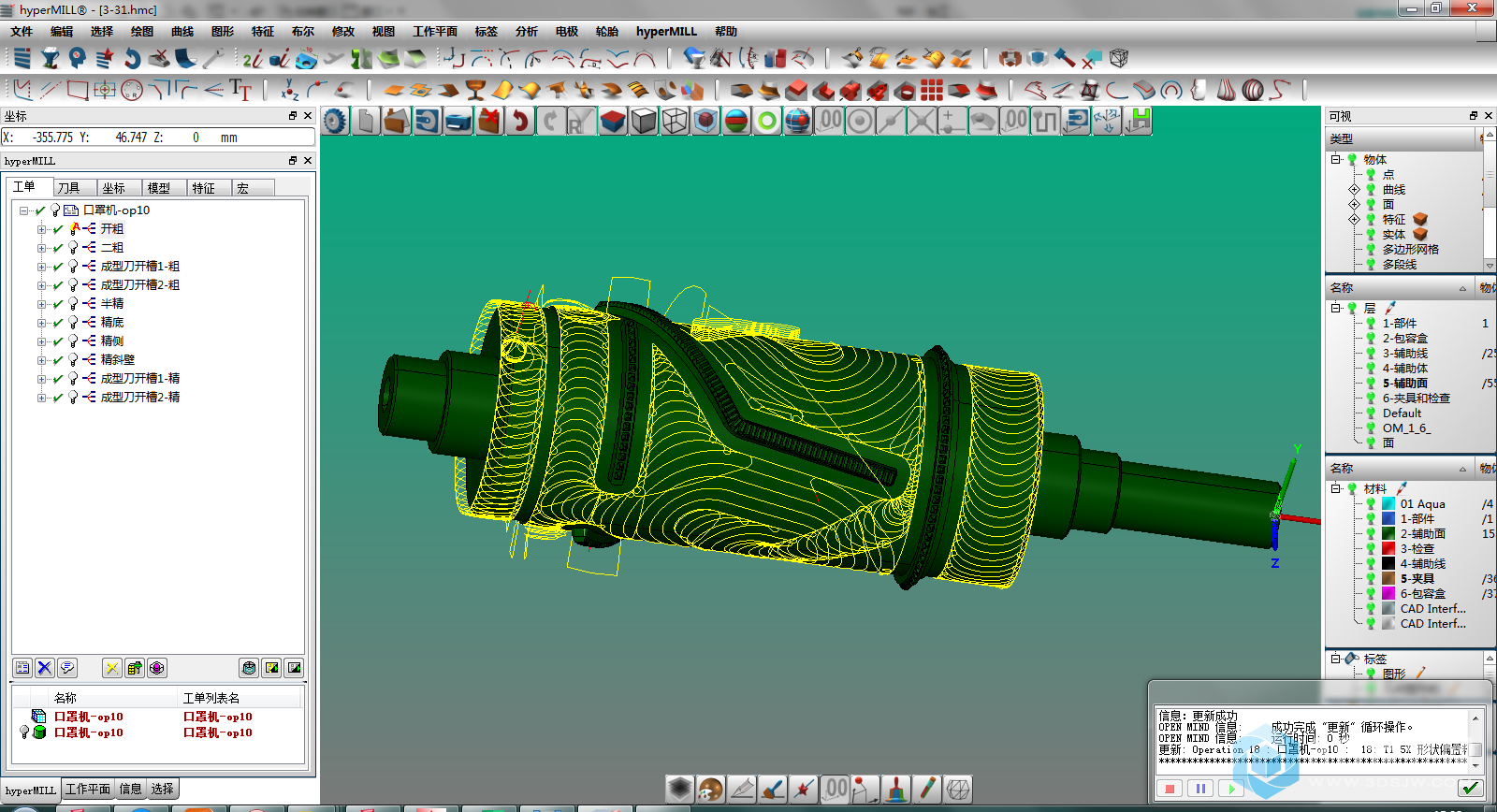Click the speech bubble comment icon

[66, 668]
